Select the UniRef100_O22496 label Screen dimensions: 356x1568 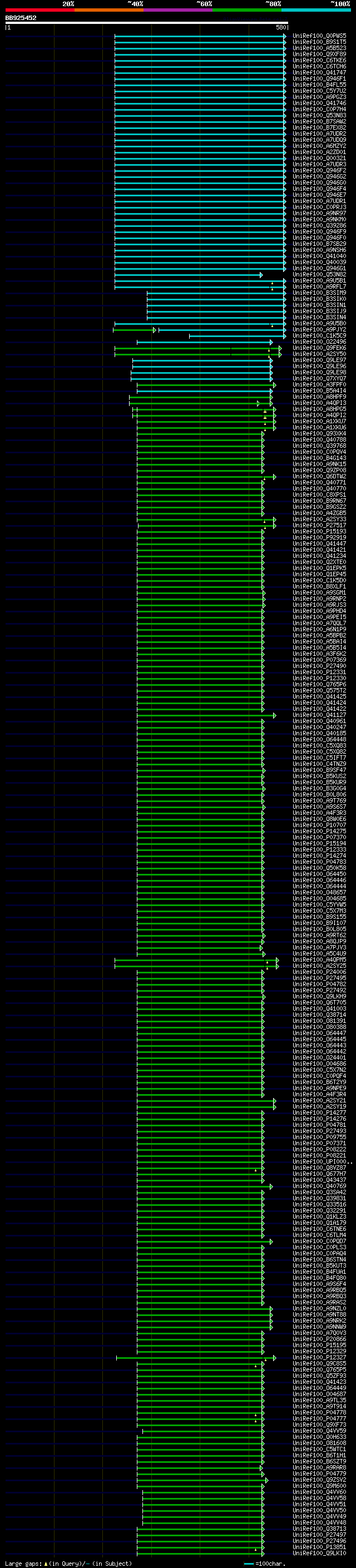(319, 342)
